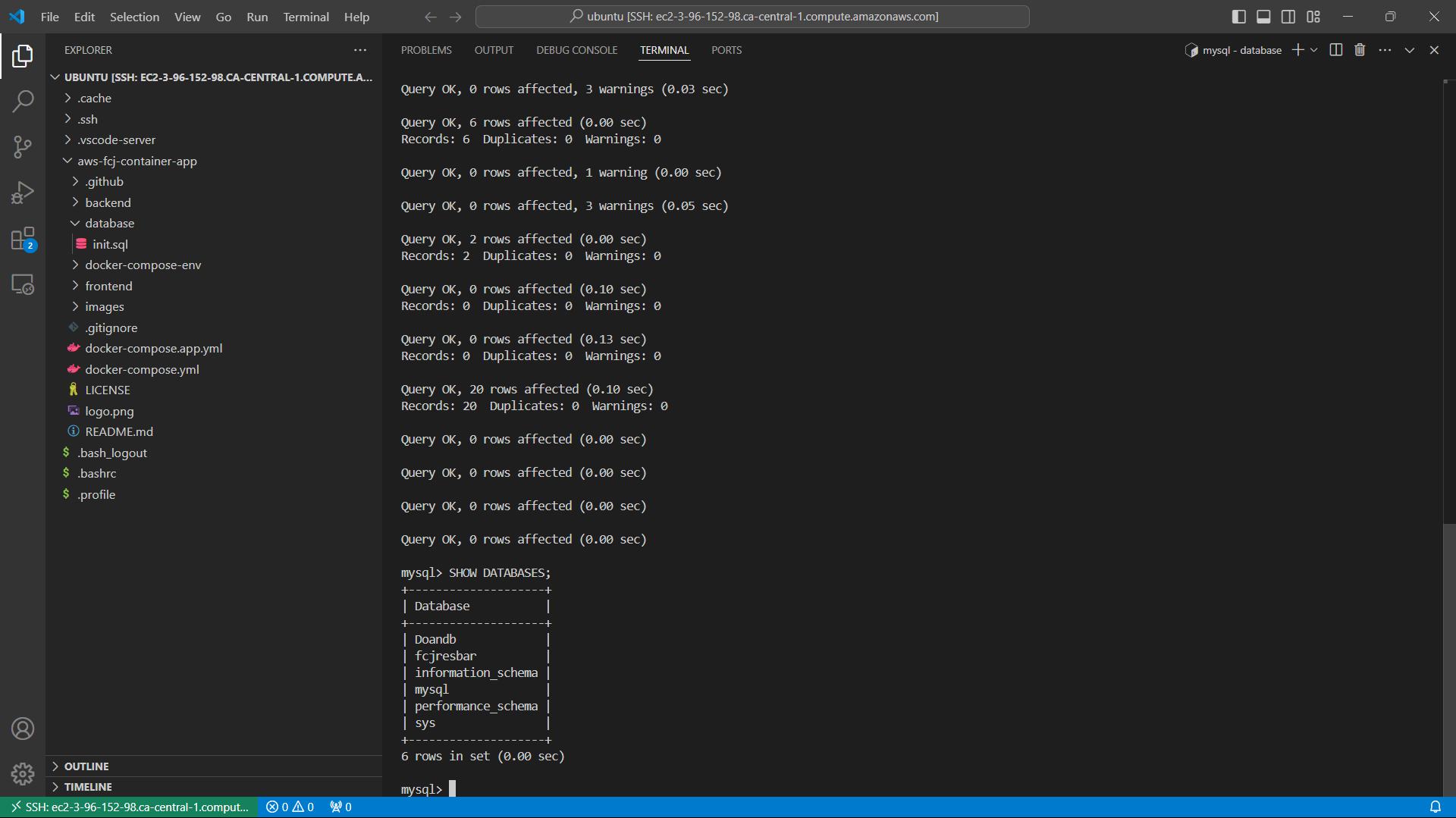The image size is (1456, 818).
Task: Open the File menu
Action: coord(50,17)
